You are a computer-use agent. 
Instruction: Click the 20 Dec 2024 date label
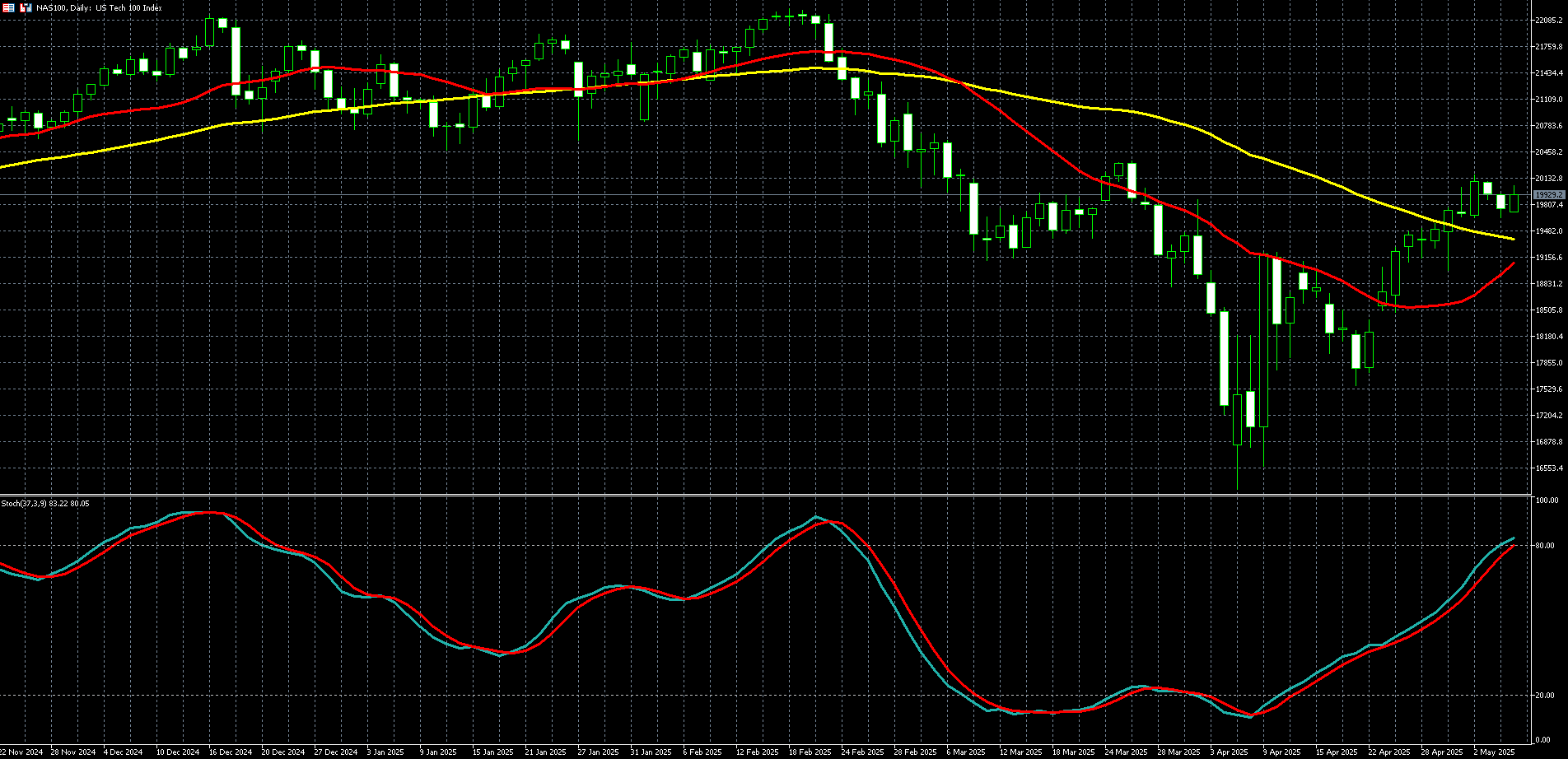pos(283,752)
